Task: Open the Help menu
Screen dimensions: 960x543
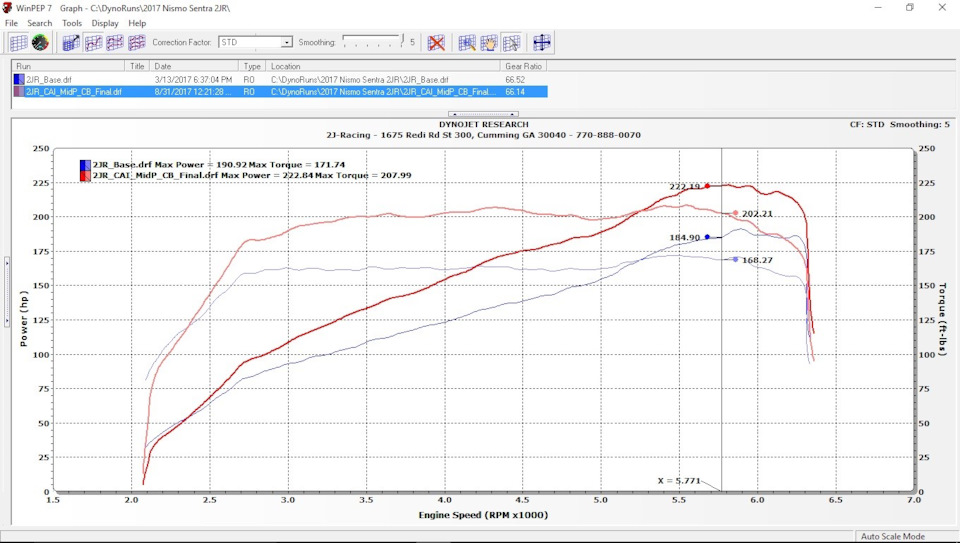Action: point(137,23)
